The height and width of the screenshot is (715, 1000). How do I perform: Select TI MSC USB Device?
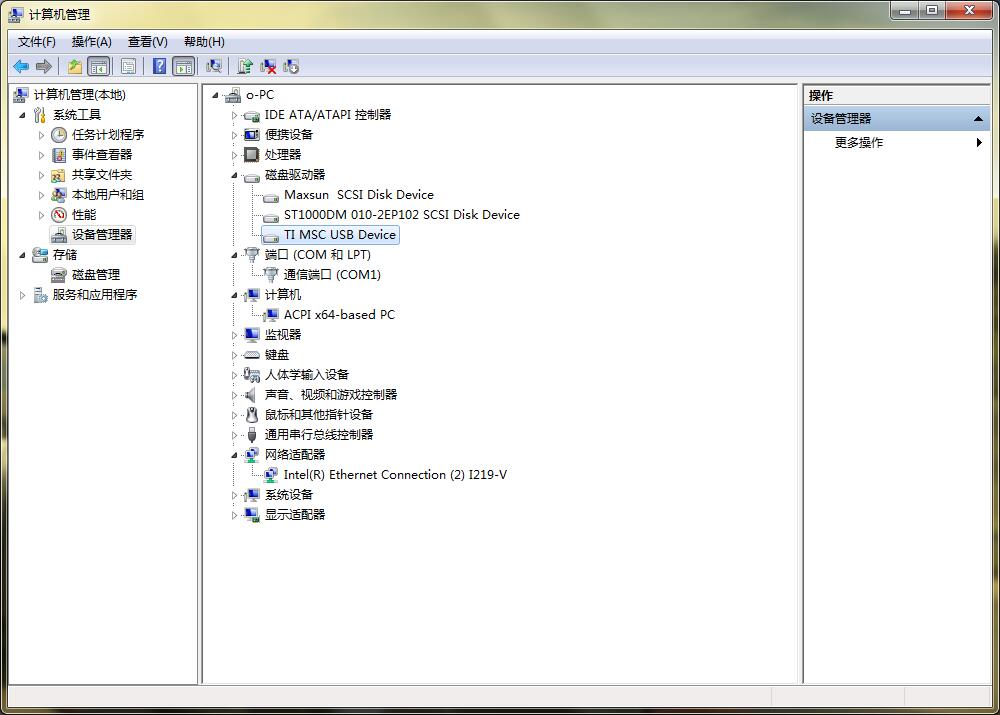(340, 235)
